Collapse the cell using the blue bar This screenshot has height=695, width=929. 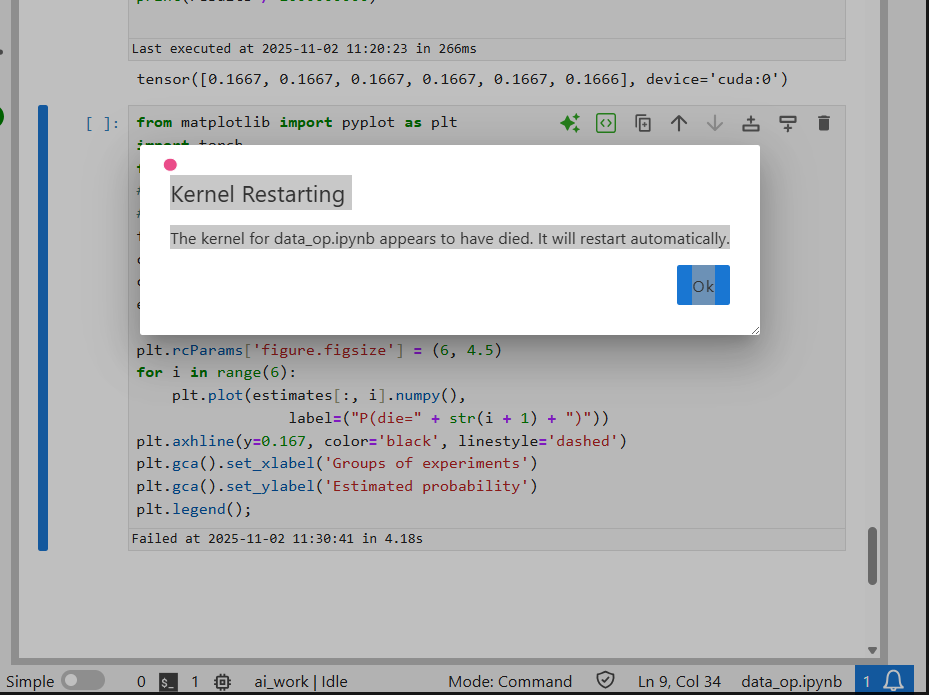[43, 330]
